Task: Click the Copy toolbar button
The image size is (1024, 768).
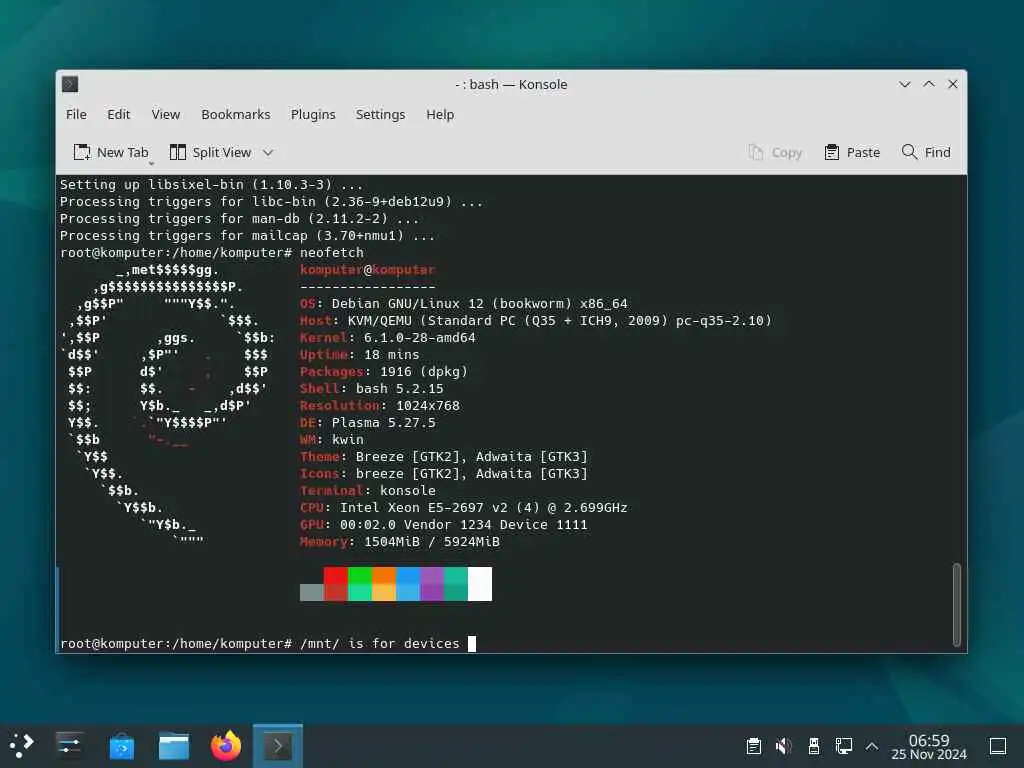Action: click(775, 152)
